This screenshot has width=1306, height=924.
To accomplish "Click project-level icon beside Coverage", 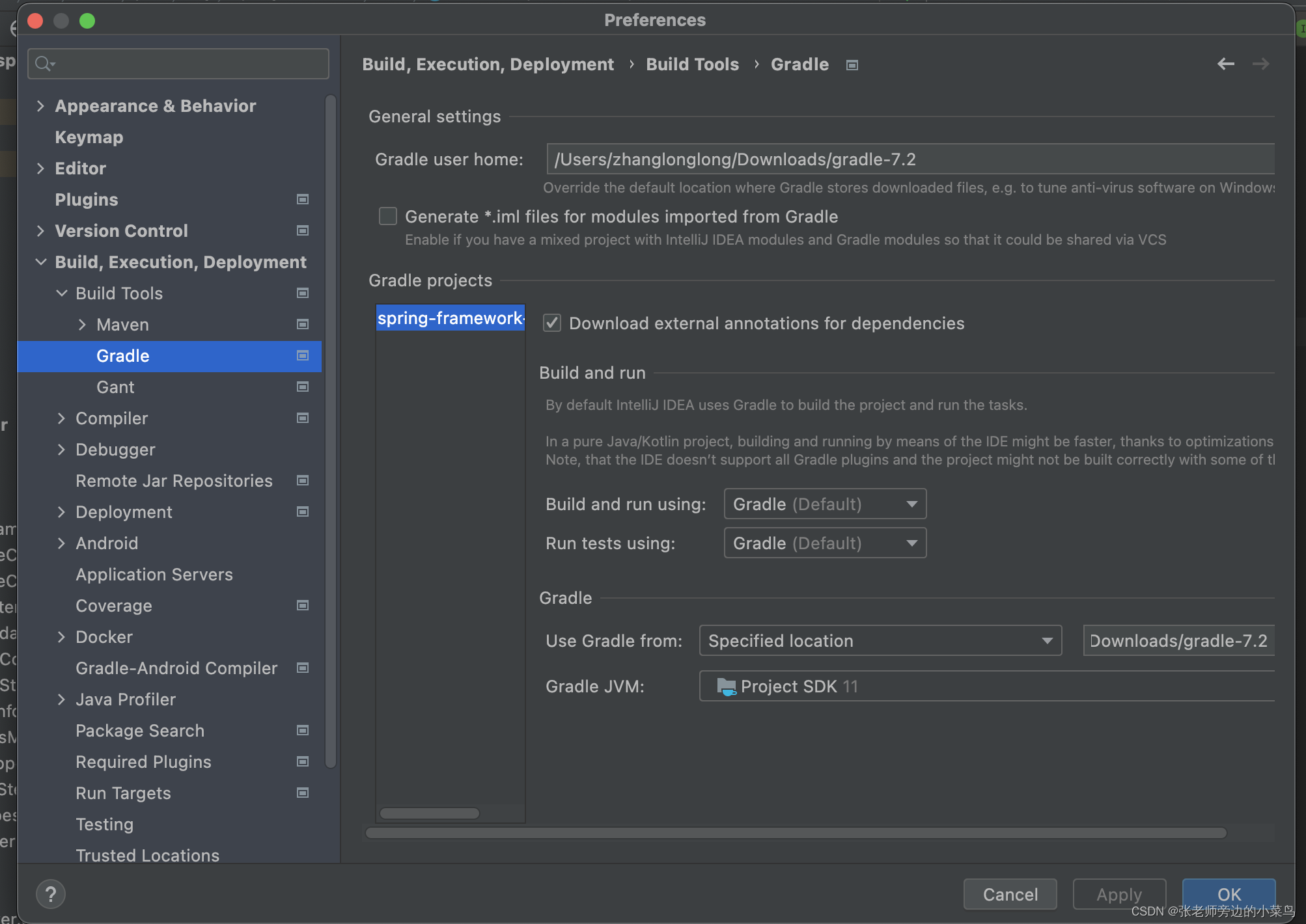I will click(303, 605).
